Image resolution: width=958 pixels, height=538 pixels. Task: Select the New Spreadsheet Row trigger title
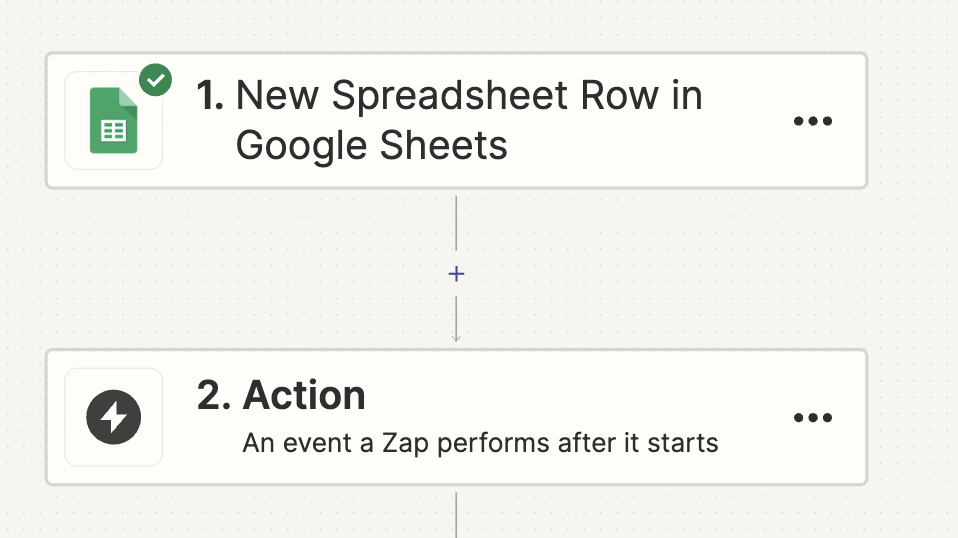(x=450, y=120)
